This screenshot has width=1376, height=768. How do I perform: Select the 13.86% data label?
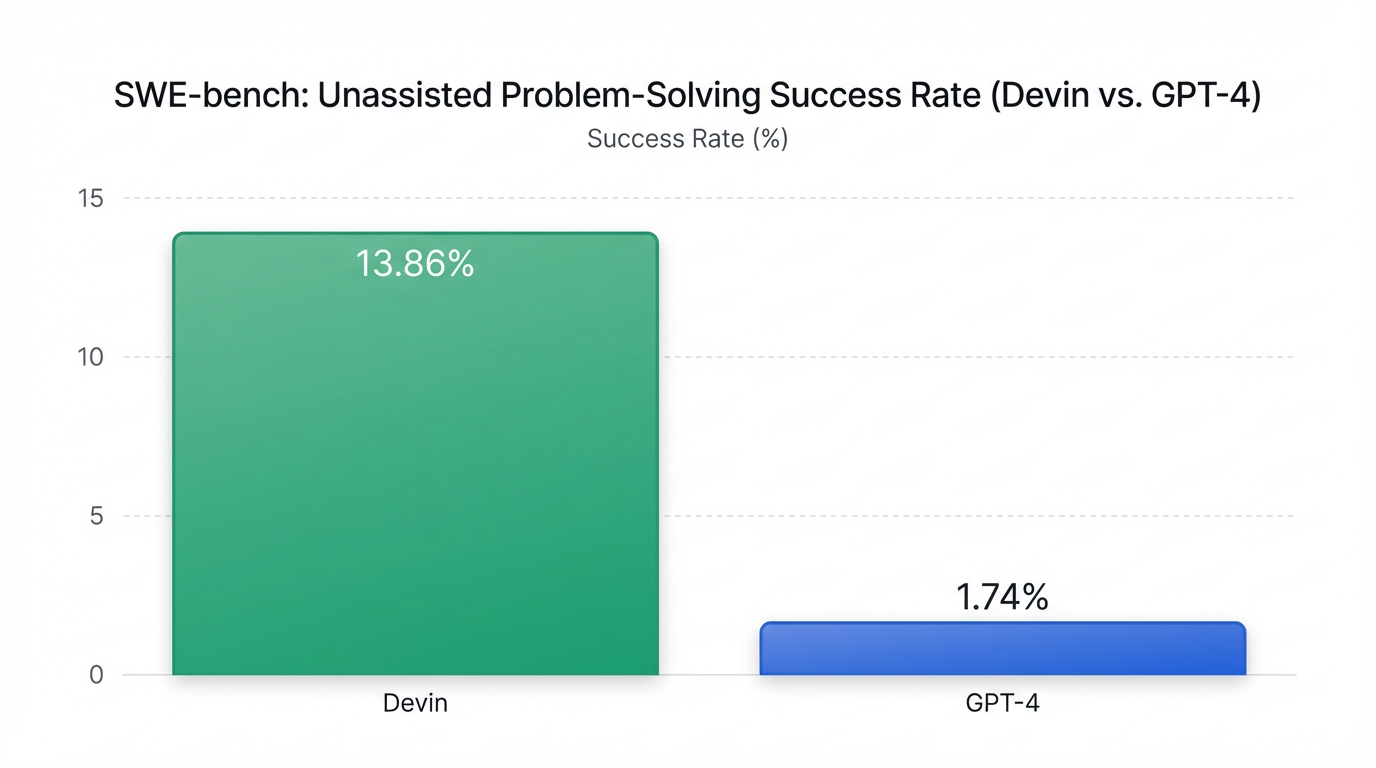coord(415,264)
